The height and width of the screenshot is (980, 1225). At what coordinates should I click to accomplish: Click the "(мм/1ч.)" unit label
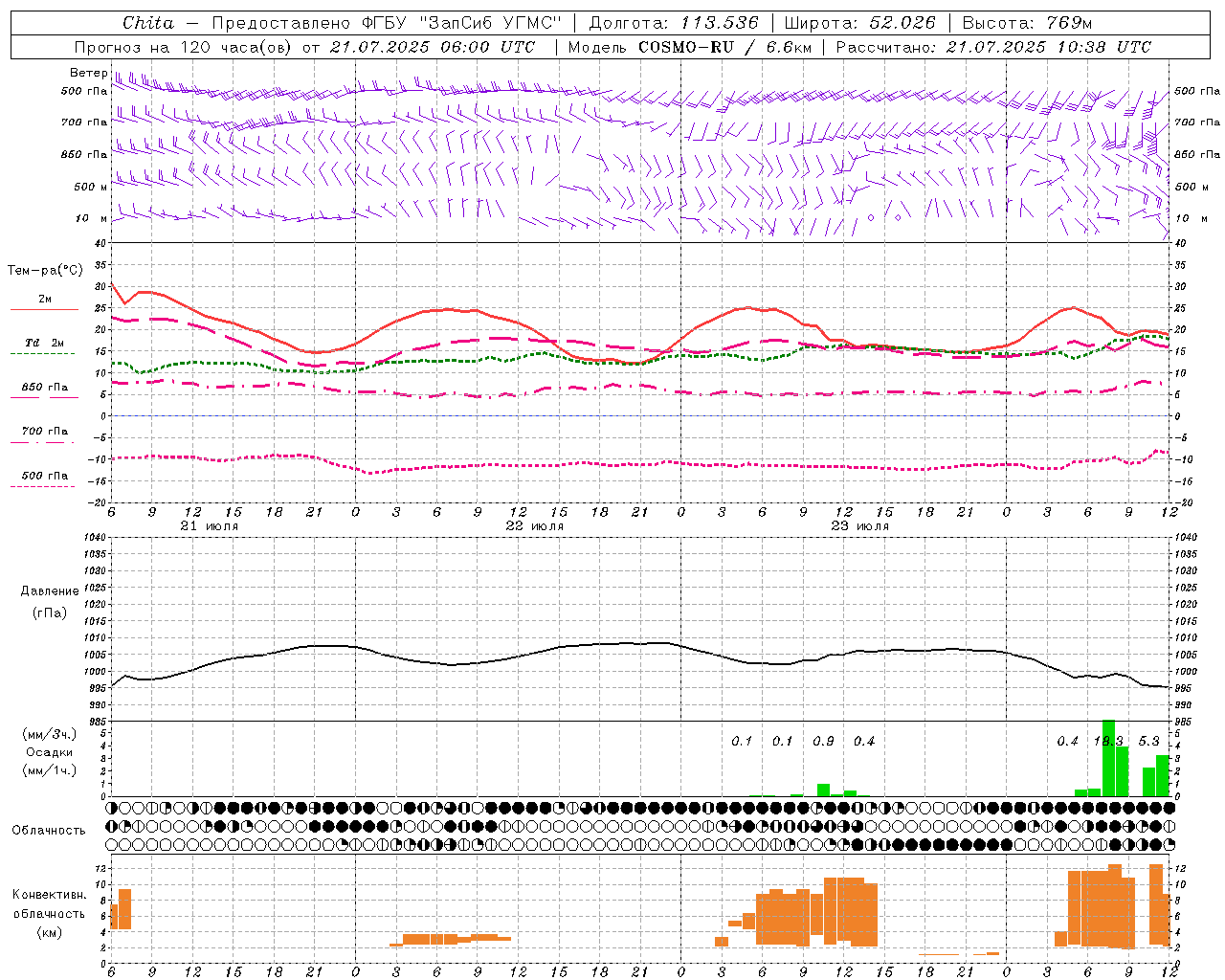coord(49,770)
